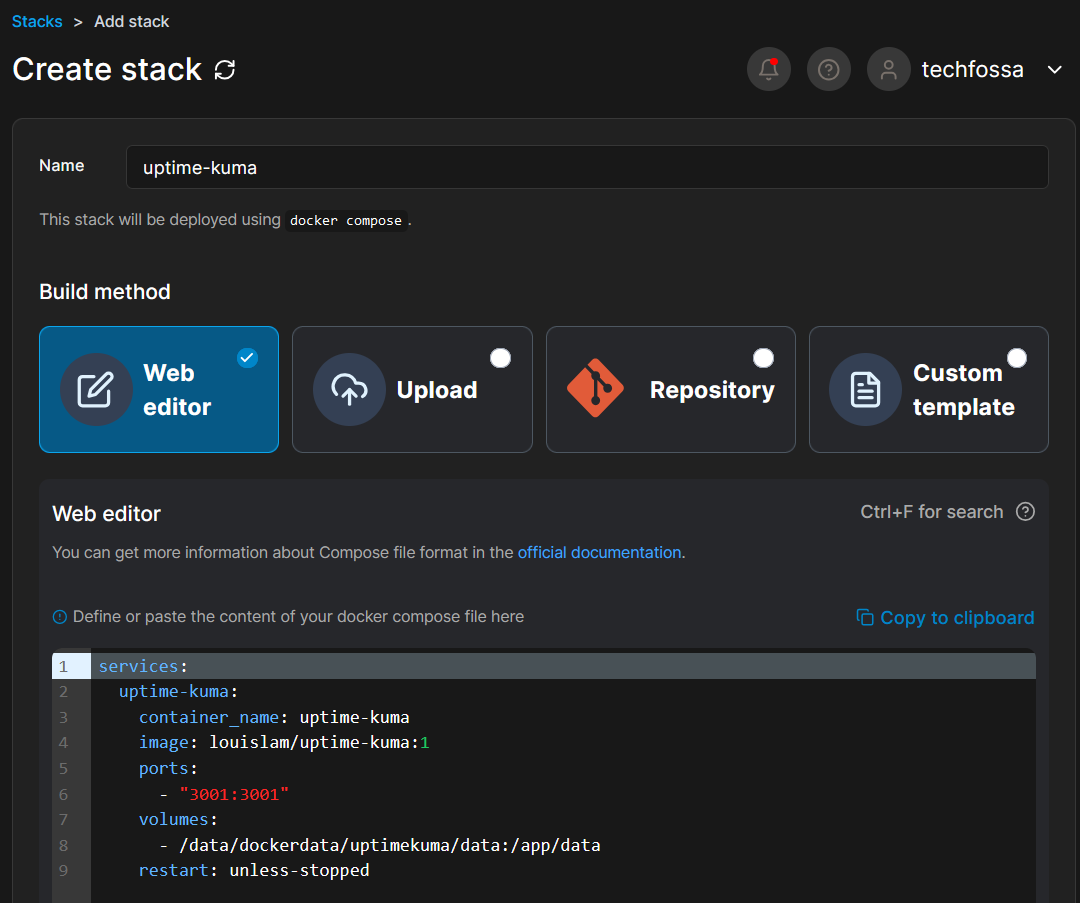1080x903 pixels.
Task: Open the help question mark icon
Action: pyautogui.click(x=828, y=70)
